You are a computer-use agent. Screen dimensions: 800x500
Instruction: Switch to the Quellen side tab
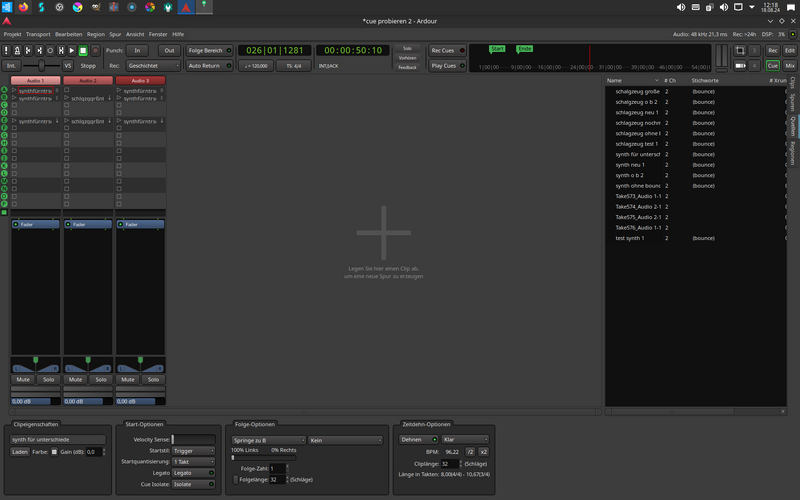tap(792, 126)
